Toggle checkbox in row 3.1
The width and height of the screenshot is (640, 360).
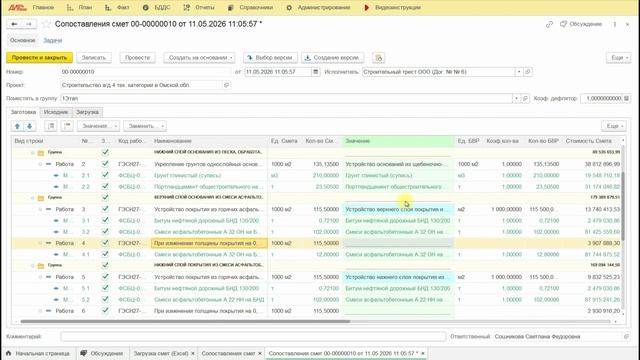(105, 220)
